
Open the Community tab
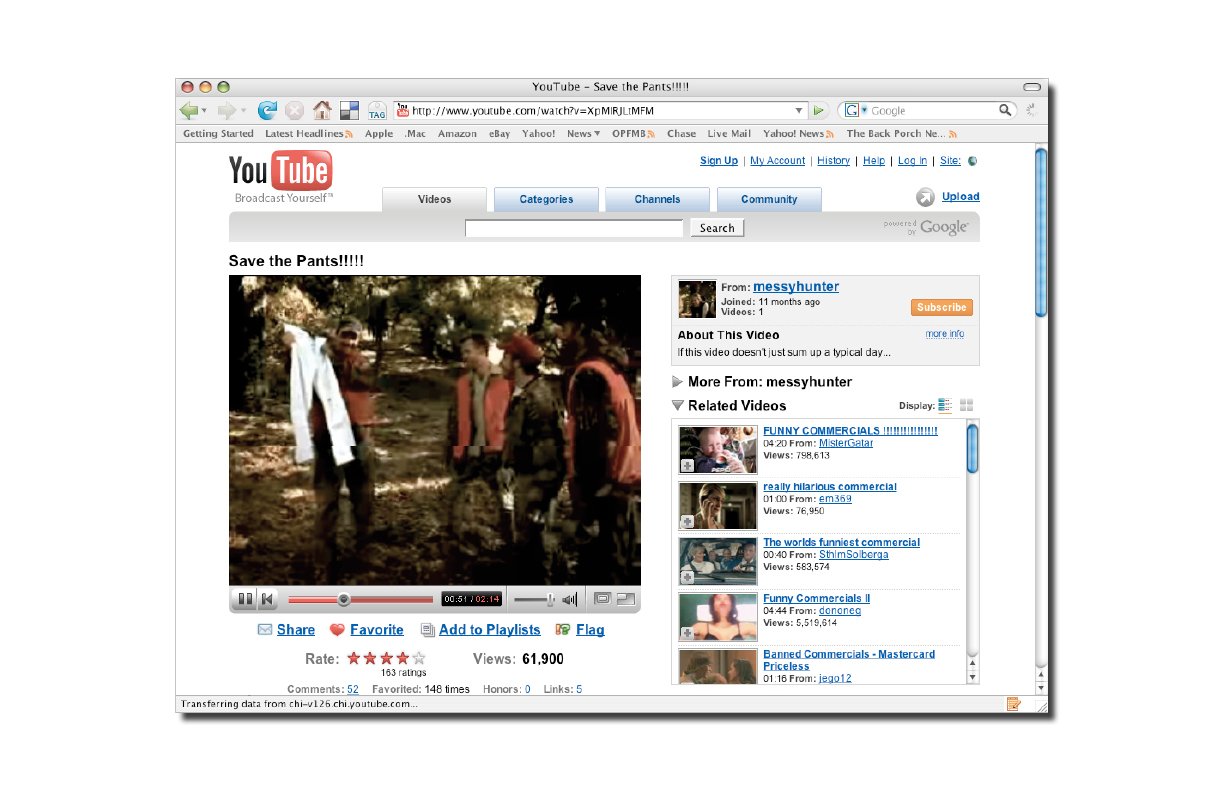769,199
